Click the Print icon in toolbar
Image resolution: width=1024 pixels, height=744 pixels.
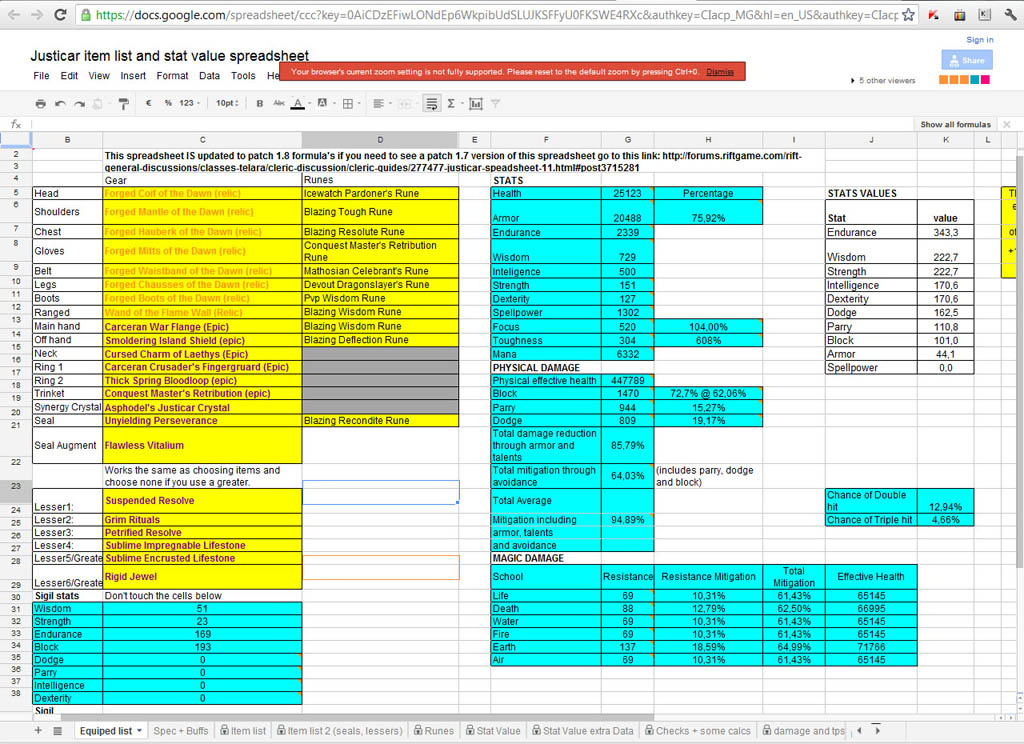pyautogui.click(x=40, y=103)
